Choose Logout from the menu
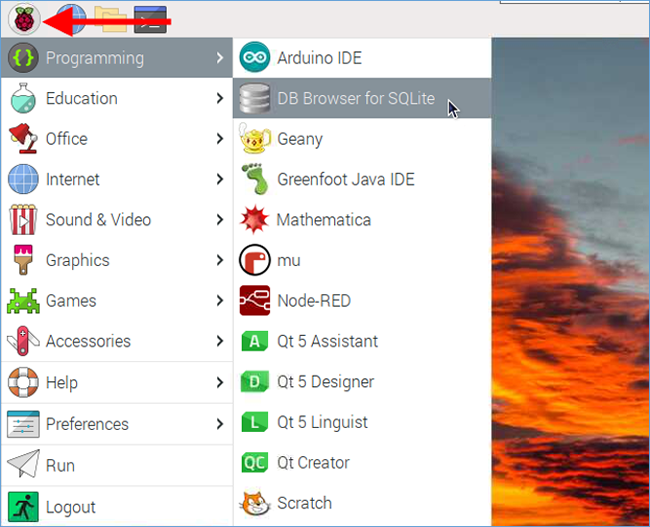650x527 pixels. click(x=116, y=506)
